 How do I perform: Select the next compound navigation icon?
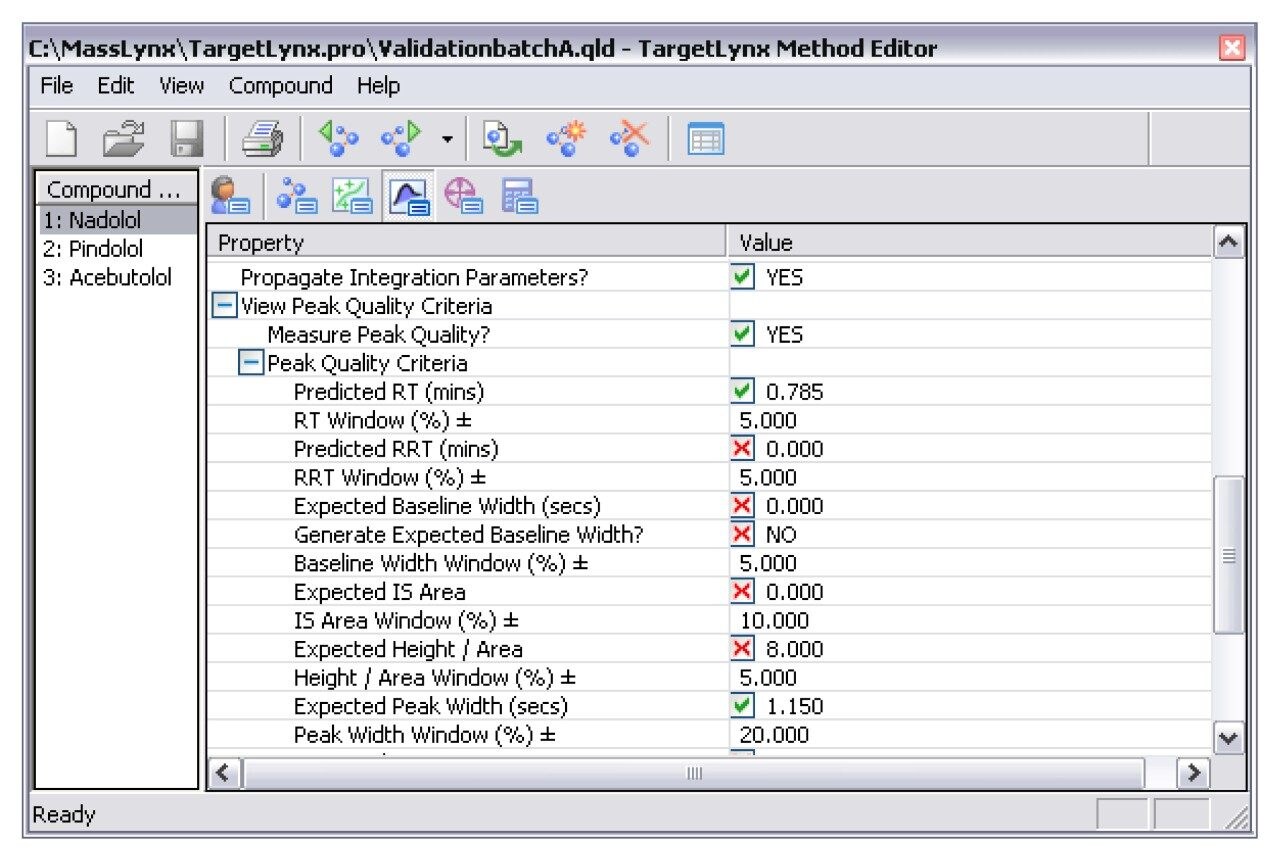click(x=400, y=137)
